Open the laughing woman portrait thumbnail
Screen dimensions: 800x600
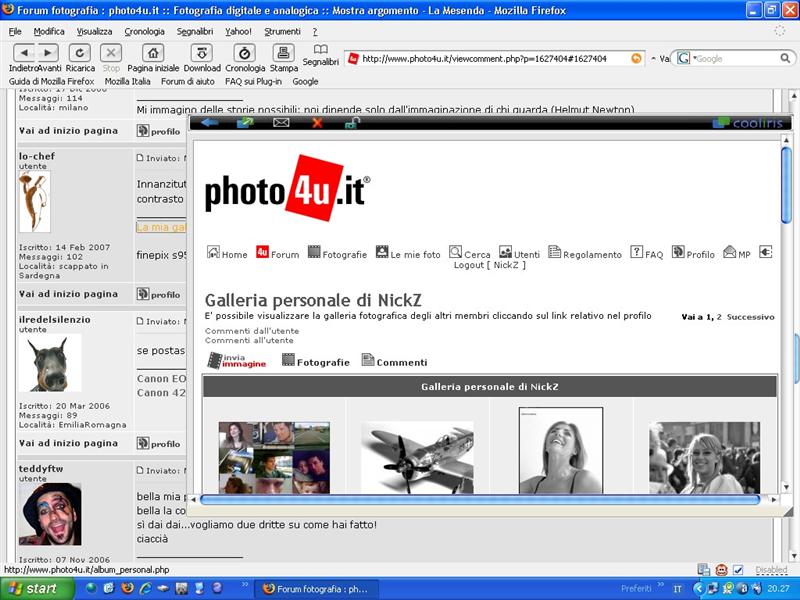561,451
